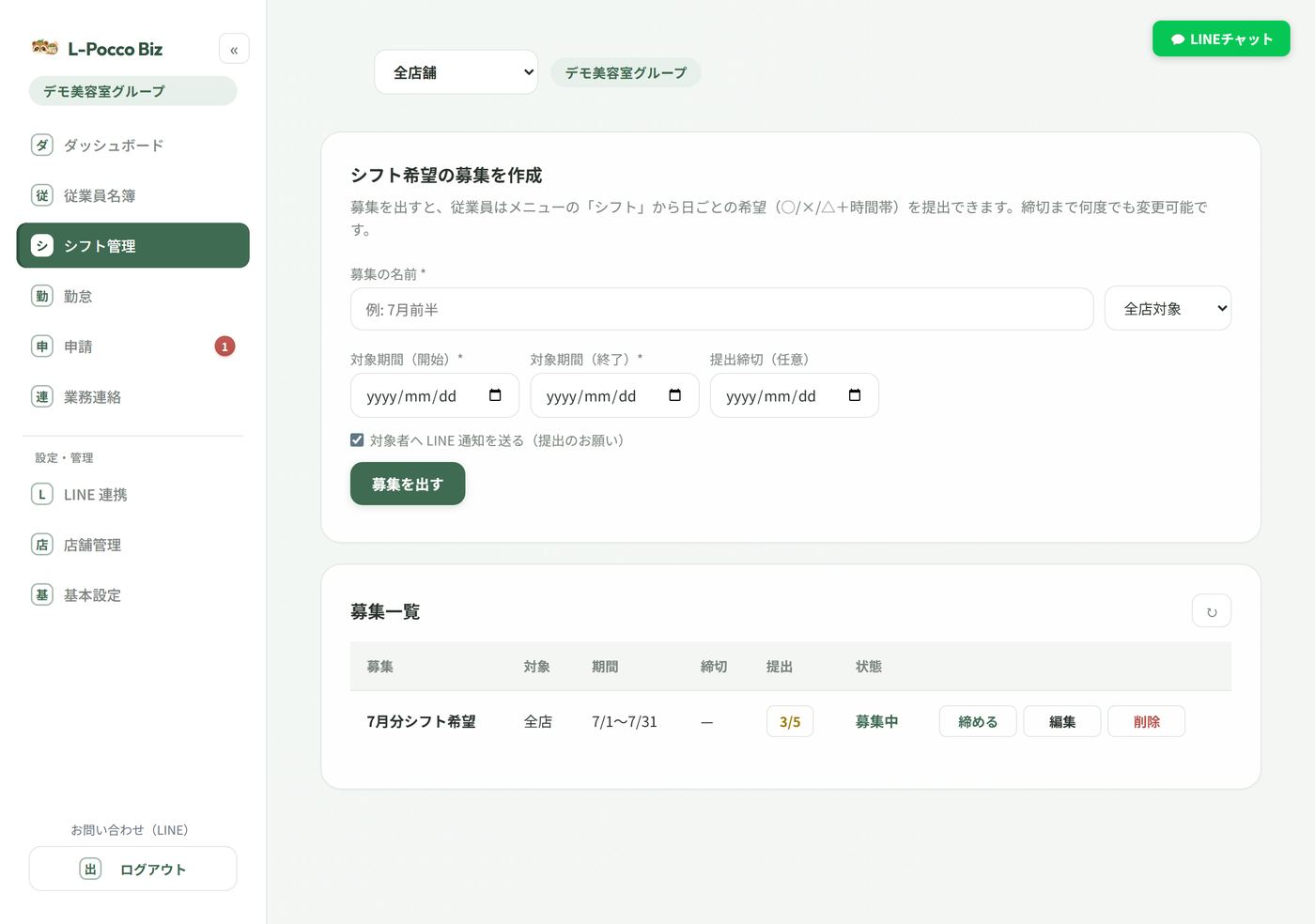
Task: Open calendar picker for 対象期間（終了）
Action: tap(674, 395)
